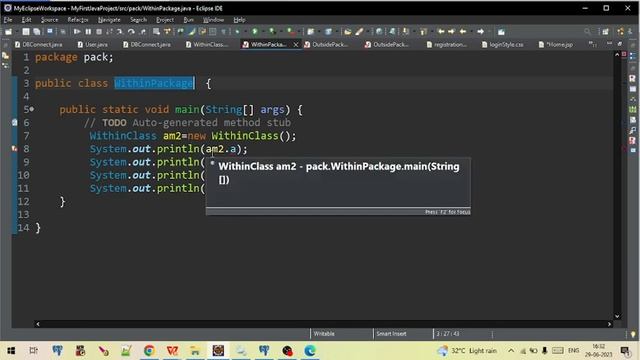640x360 pixels.
Task: Open the Run dropdown arrow
Action: (x=262, y=31)
